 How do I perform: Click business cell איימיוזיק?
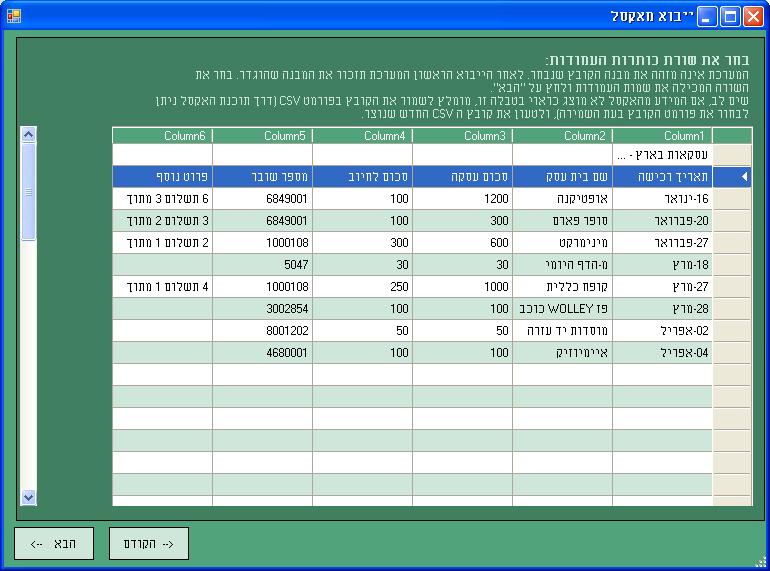[x=562, y=353]
